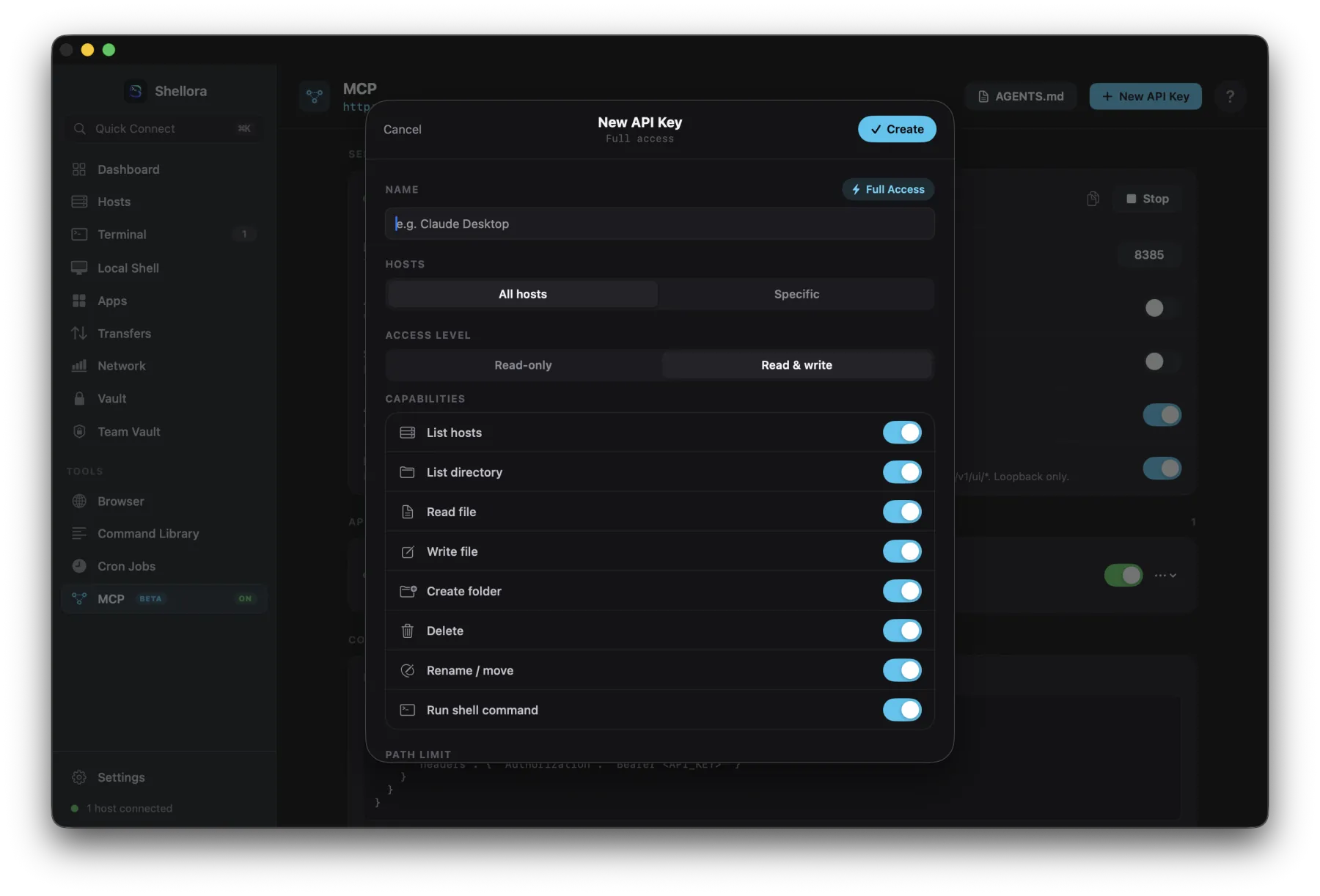Open the Cron Jobs clock icon

pos(79,566)
